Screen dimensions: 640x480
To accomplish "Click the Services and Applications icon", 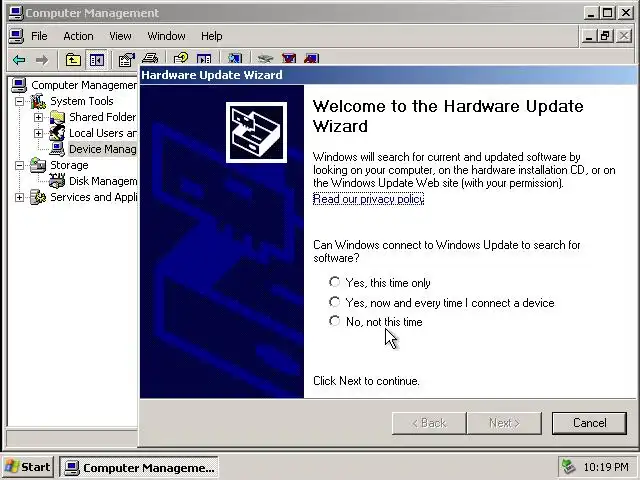I will pyautogui.click(x=38, y=197).
